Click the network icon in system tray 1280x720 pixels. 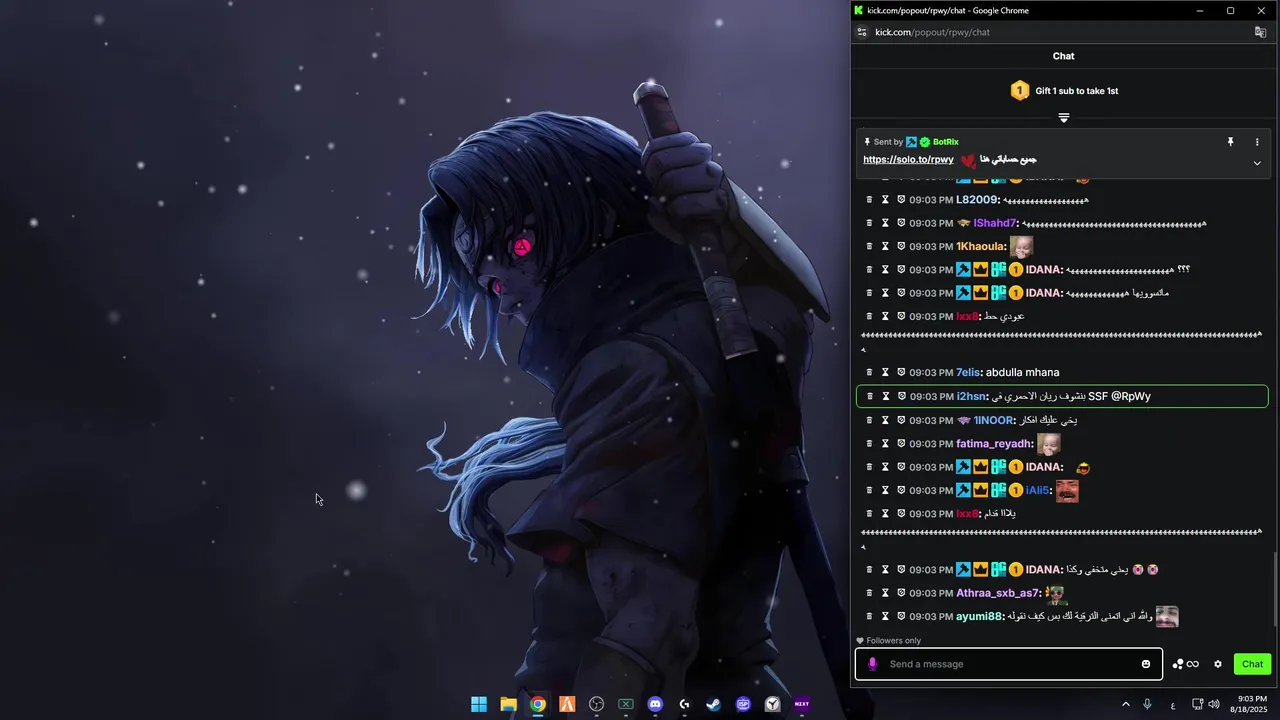coord(1198,704)
